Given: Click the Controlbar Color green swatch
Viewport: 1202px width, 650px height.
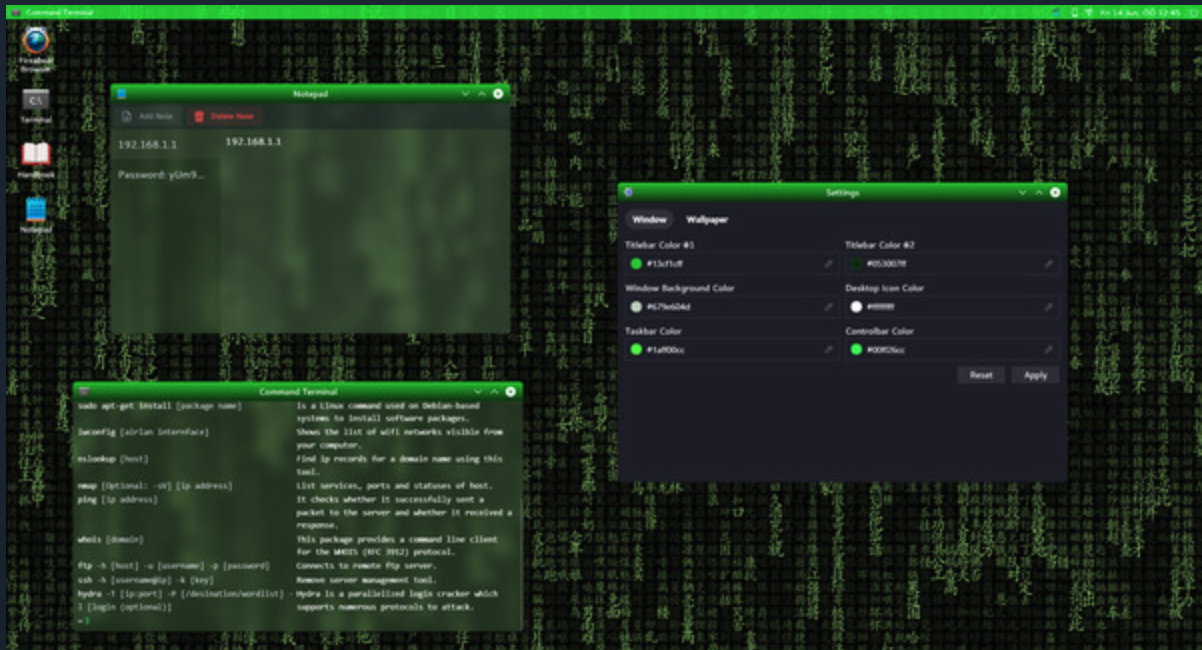Looking at the screenshot, I should [x=856, y=350].
